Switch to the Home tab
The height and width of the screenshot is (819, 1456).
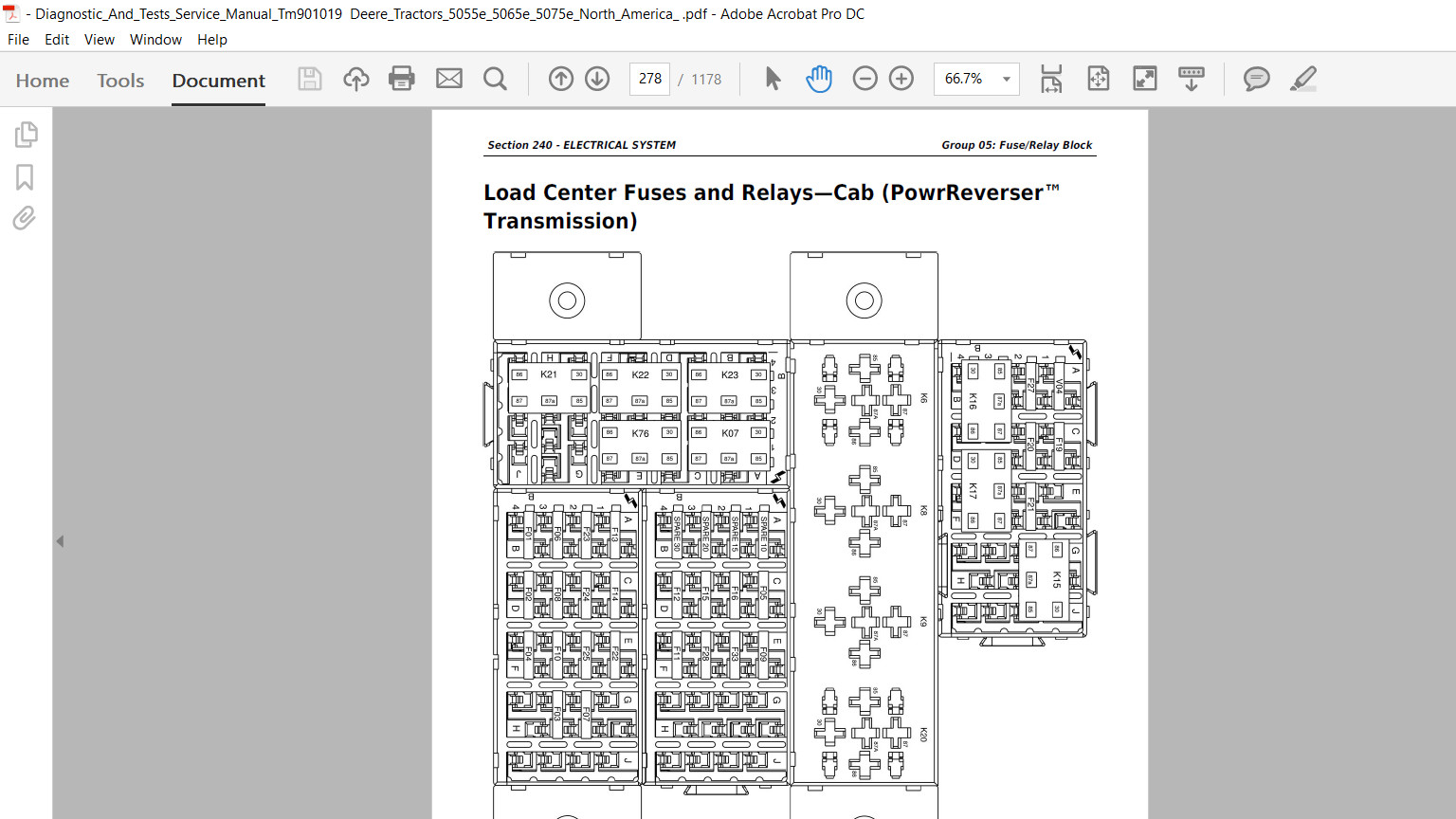click(x=43, y=81)
